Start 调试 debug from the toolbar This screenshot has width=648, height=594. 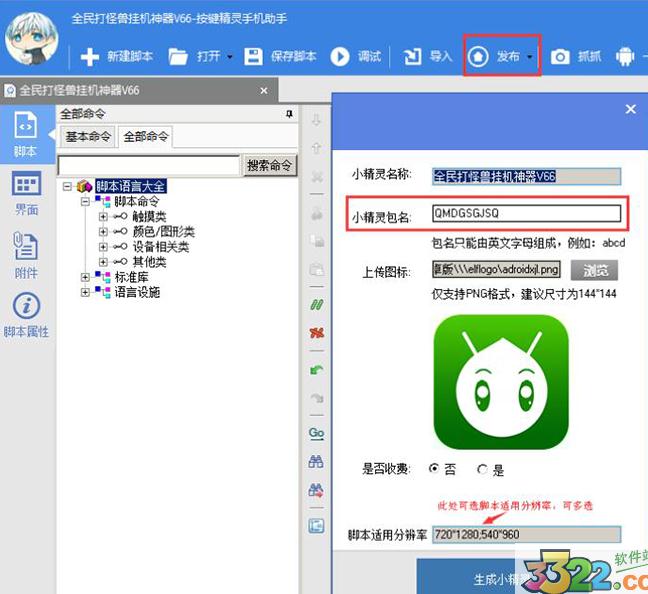pyautogui.click(x=356, y=57)
